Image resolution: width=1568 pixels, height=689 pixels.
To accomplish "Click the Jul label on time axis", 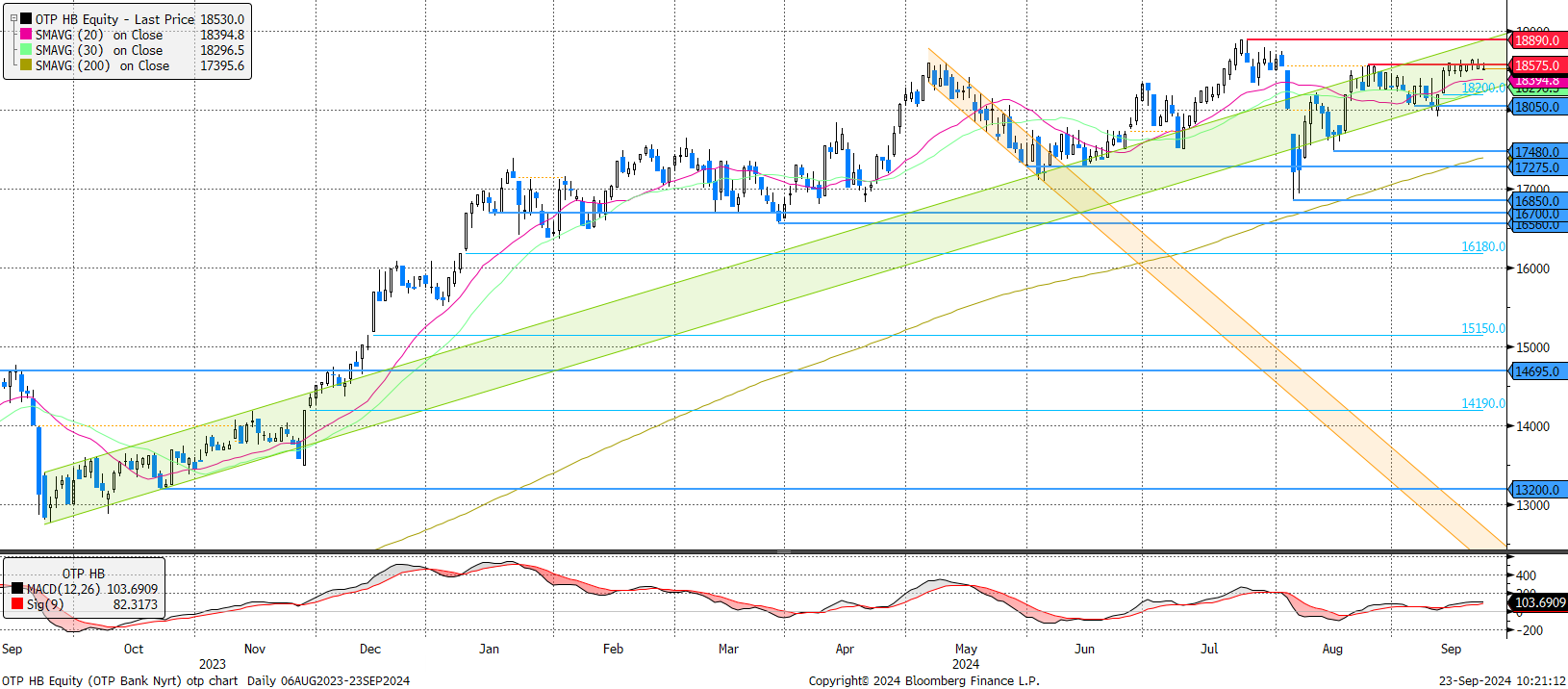I will point(1209,649).
